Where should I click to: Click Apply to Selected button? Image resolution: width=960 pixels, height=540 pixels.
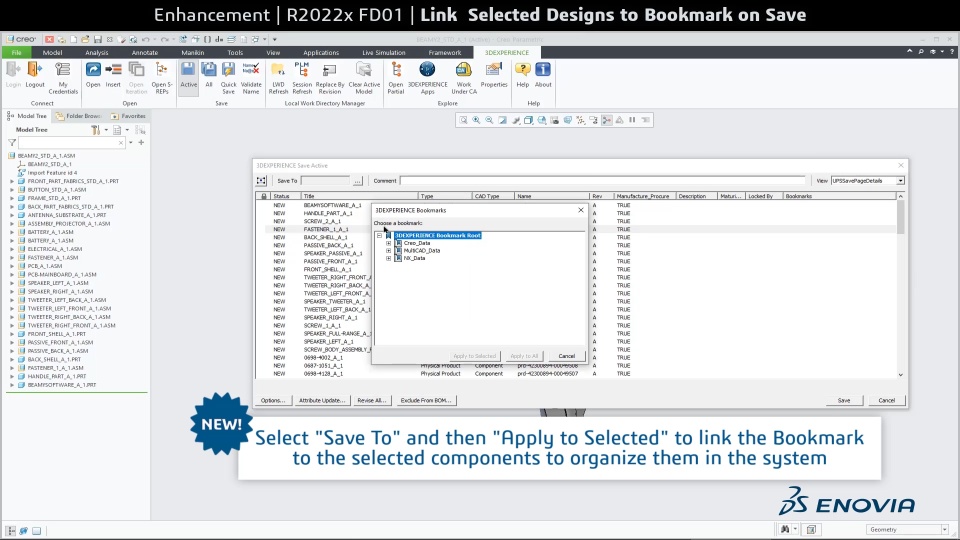(x=474, y=356)
